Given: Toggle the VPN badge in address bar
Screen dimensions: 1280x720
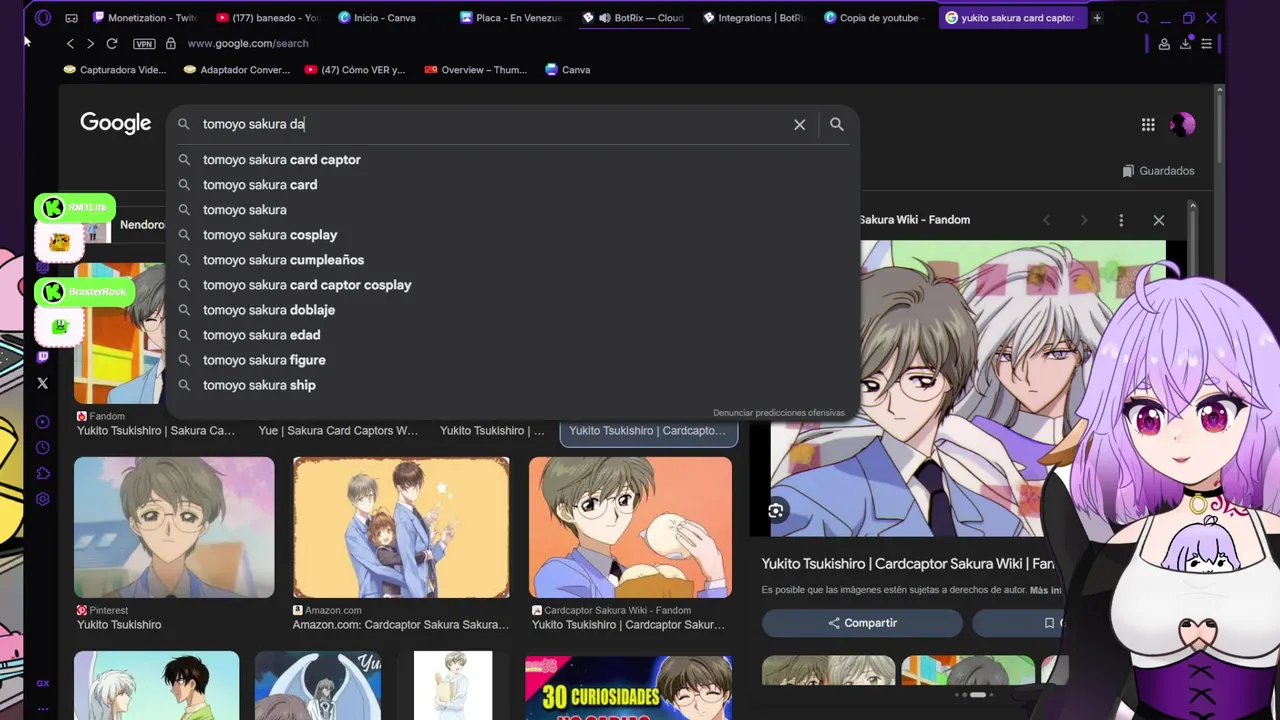Looking at the screenshot, I should point(144,44).
